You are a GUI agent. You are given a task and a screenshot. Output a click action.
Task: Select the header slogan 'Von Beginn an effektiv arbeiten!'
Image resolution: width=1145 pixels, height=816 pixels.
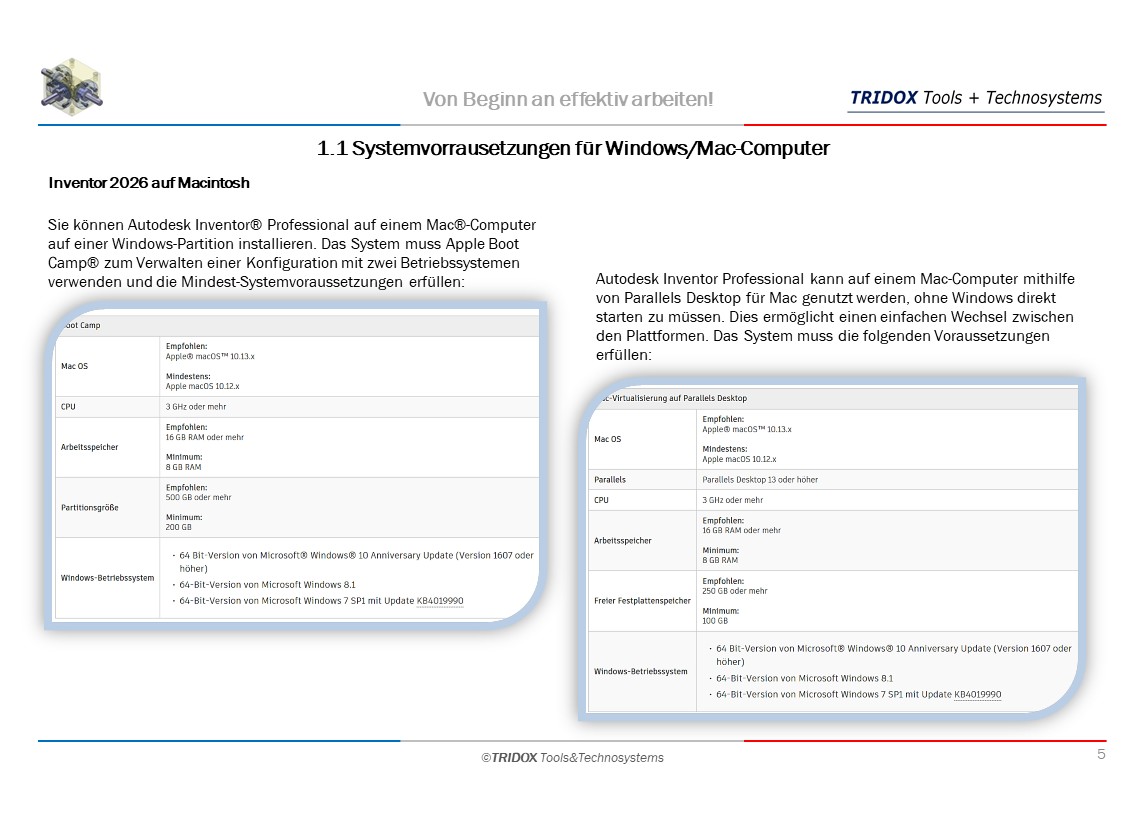568,99
